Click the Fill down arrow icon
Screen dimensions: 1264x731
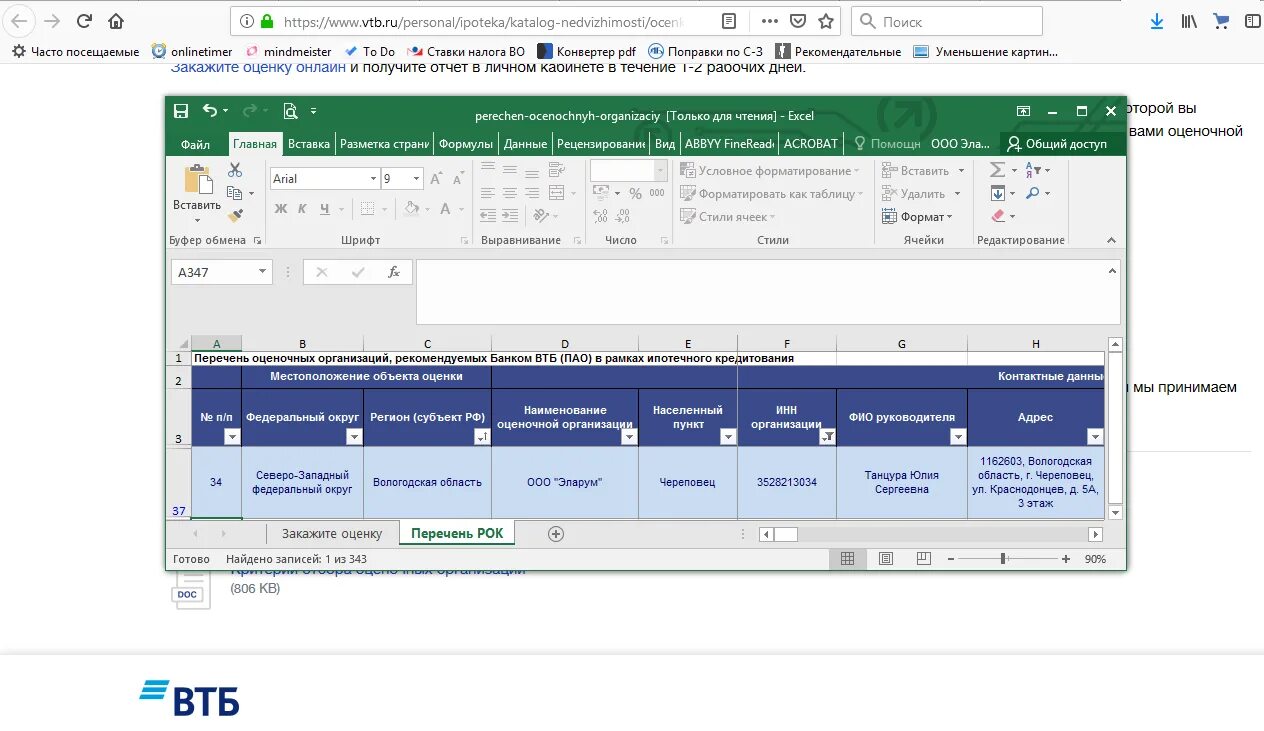998,193
